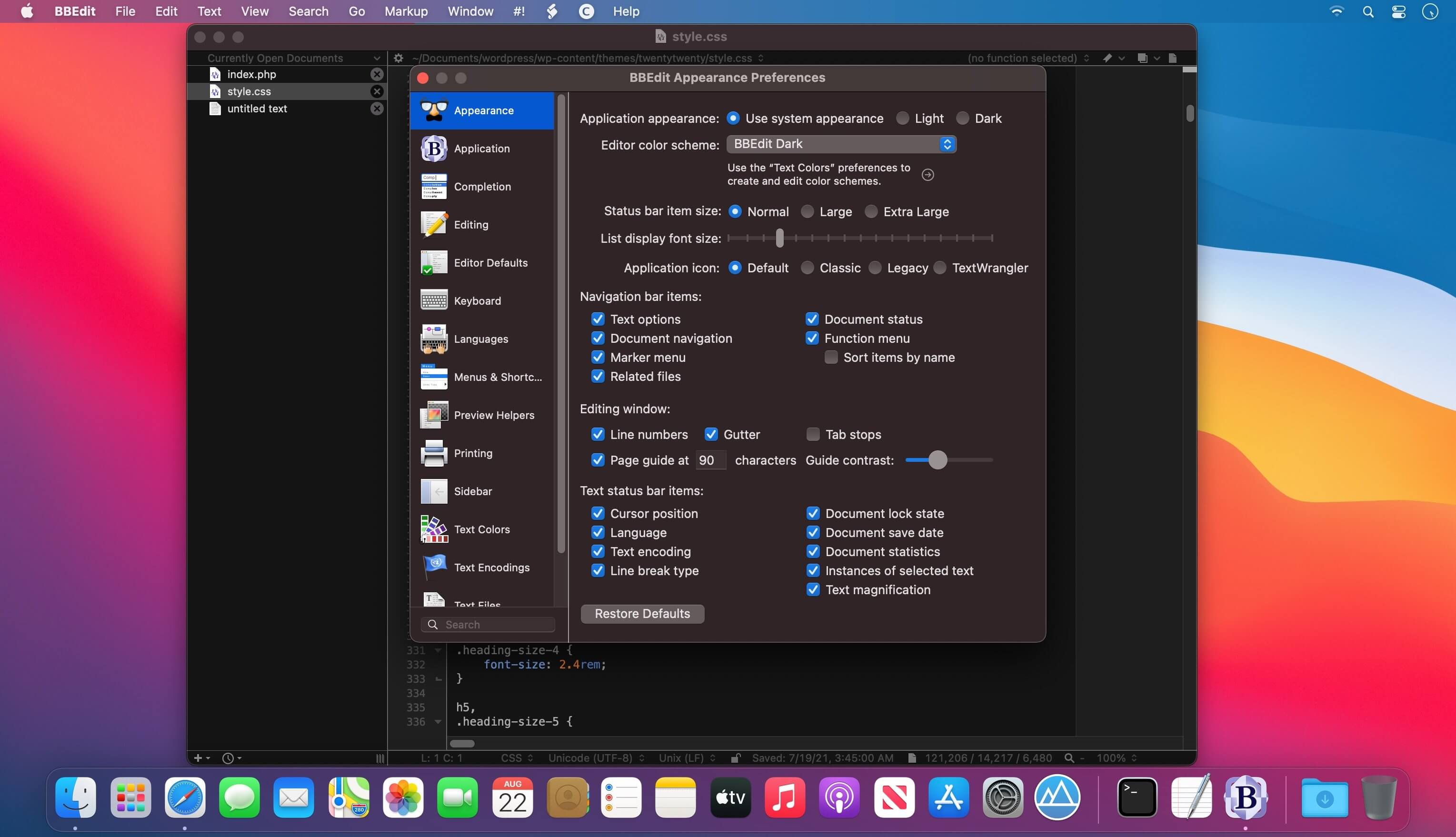
Task: Open the 100% magnification popup
Action: click(x=1117, y=758)
